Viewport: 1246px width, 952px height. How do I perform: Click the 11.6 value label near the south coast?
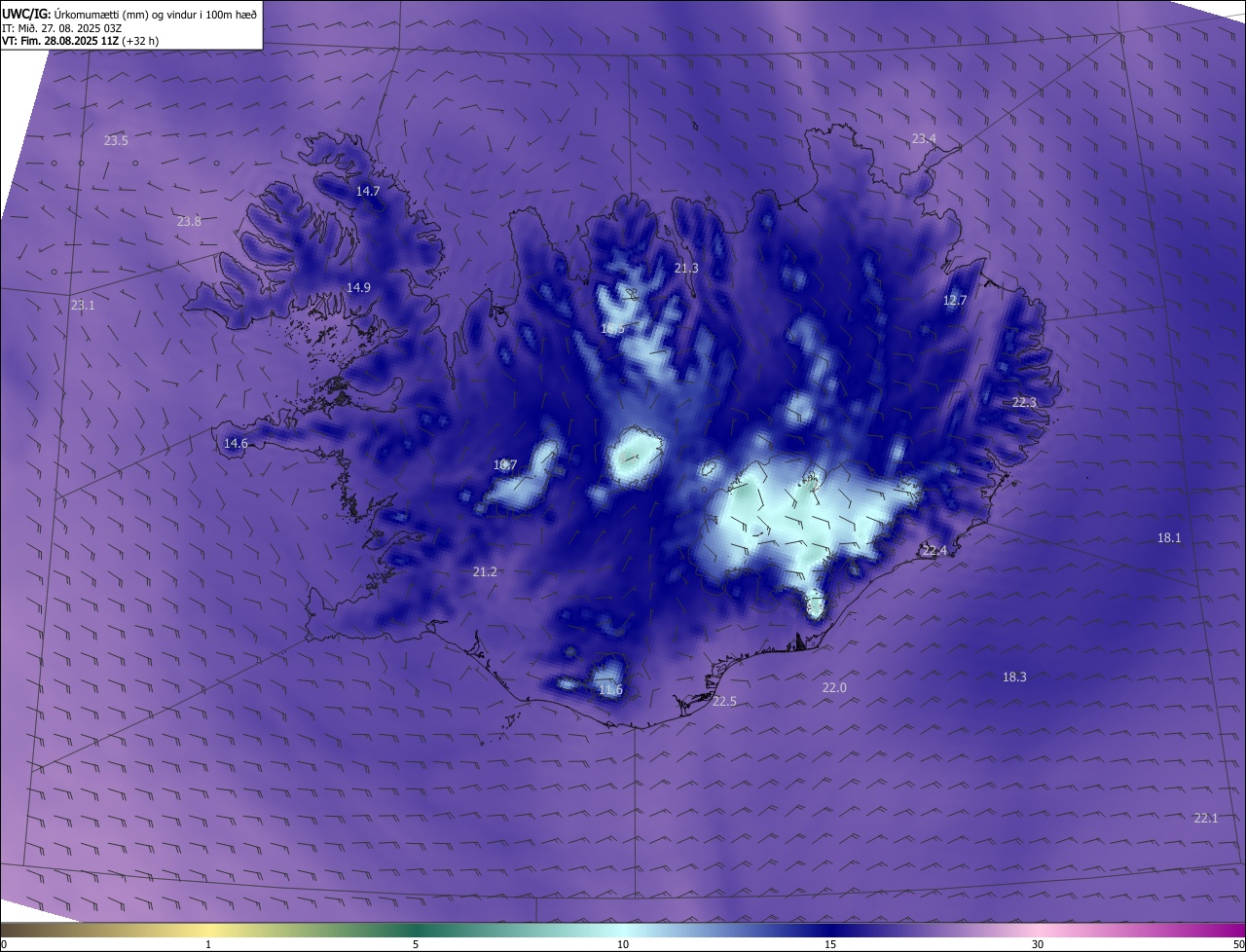tap(610, 690)
